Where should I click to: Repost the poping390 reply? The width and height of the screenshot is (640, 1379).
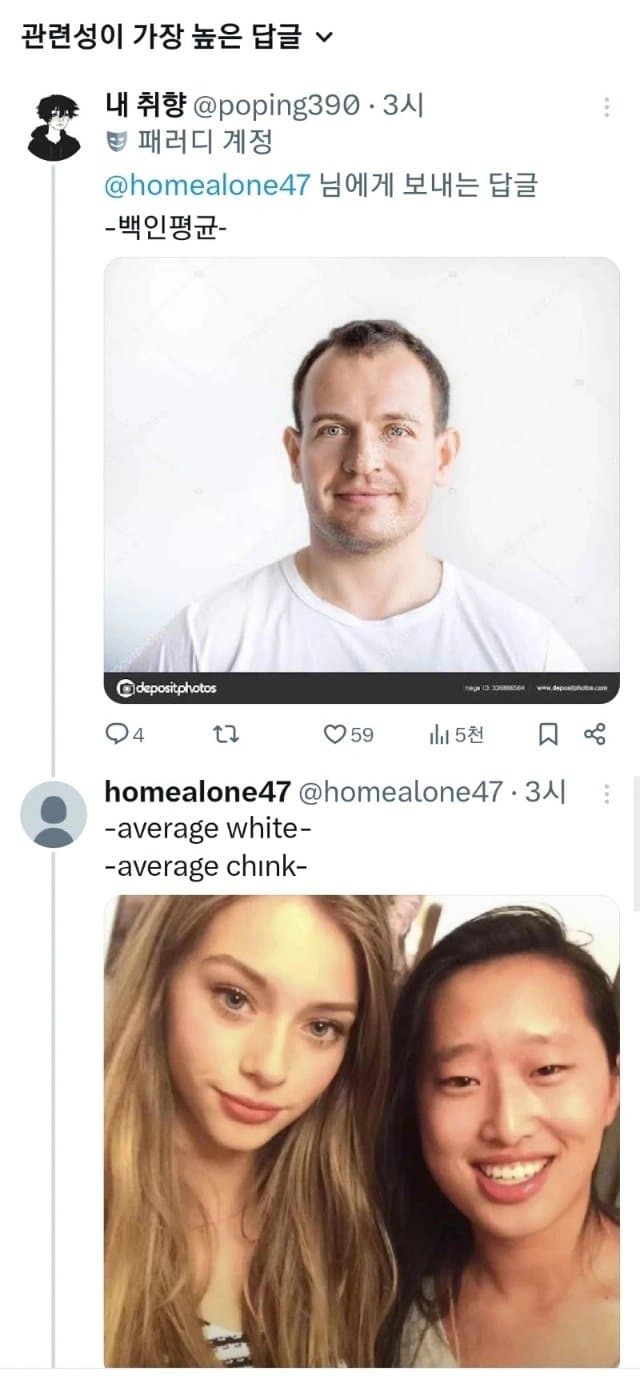[x=229, y=735]
